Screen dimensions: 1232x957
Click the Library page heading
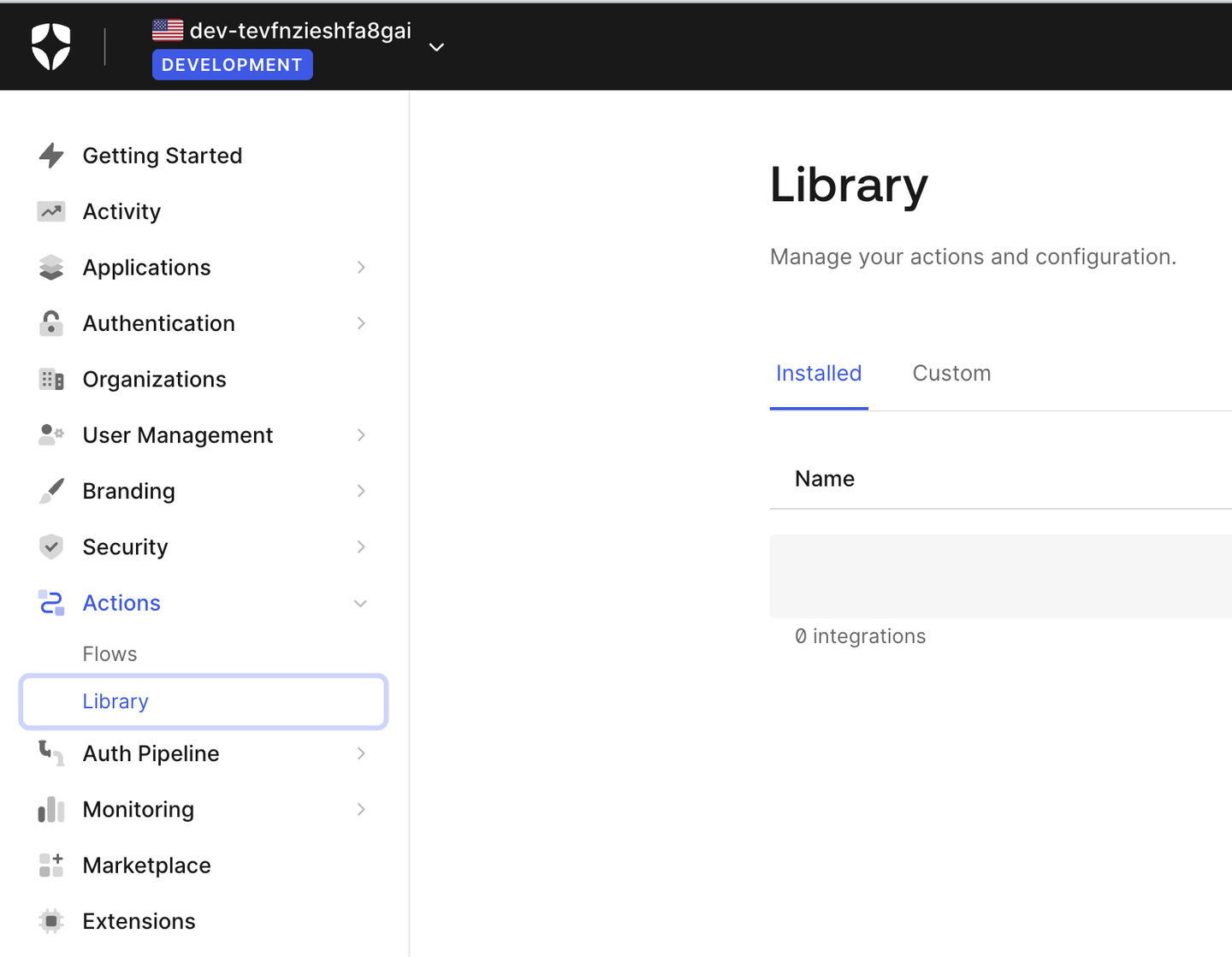point(849,185)
